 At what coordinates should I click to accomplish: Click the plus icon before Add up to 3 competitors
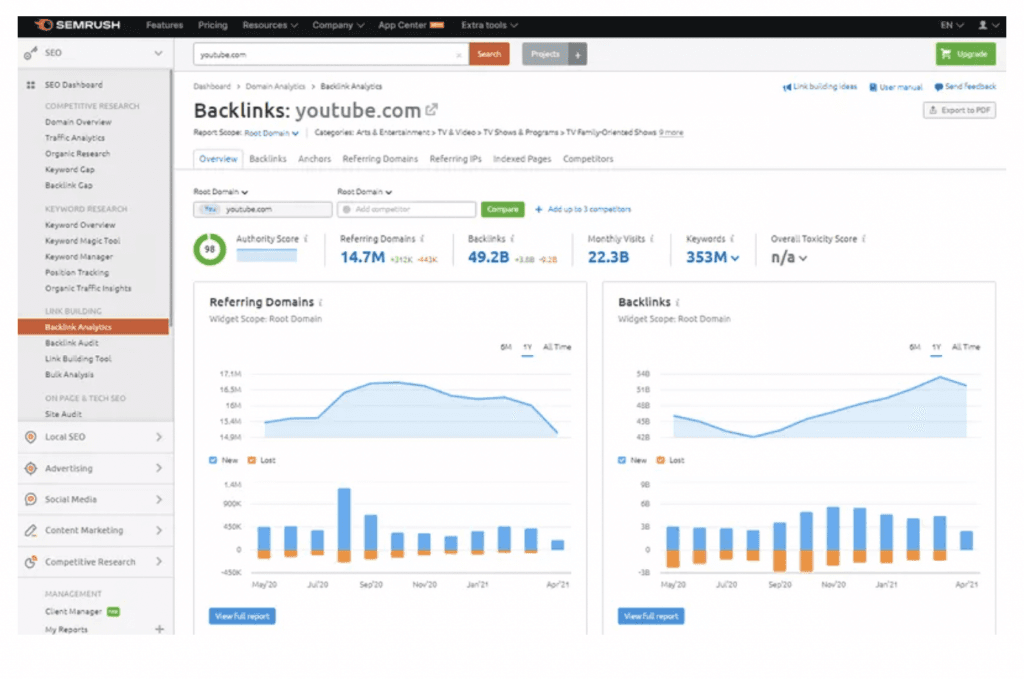(539, 210)
